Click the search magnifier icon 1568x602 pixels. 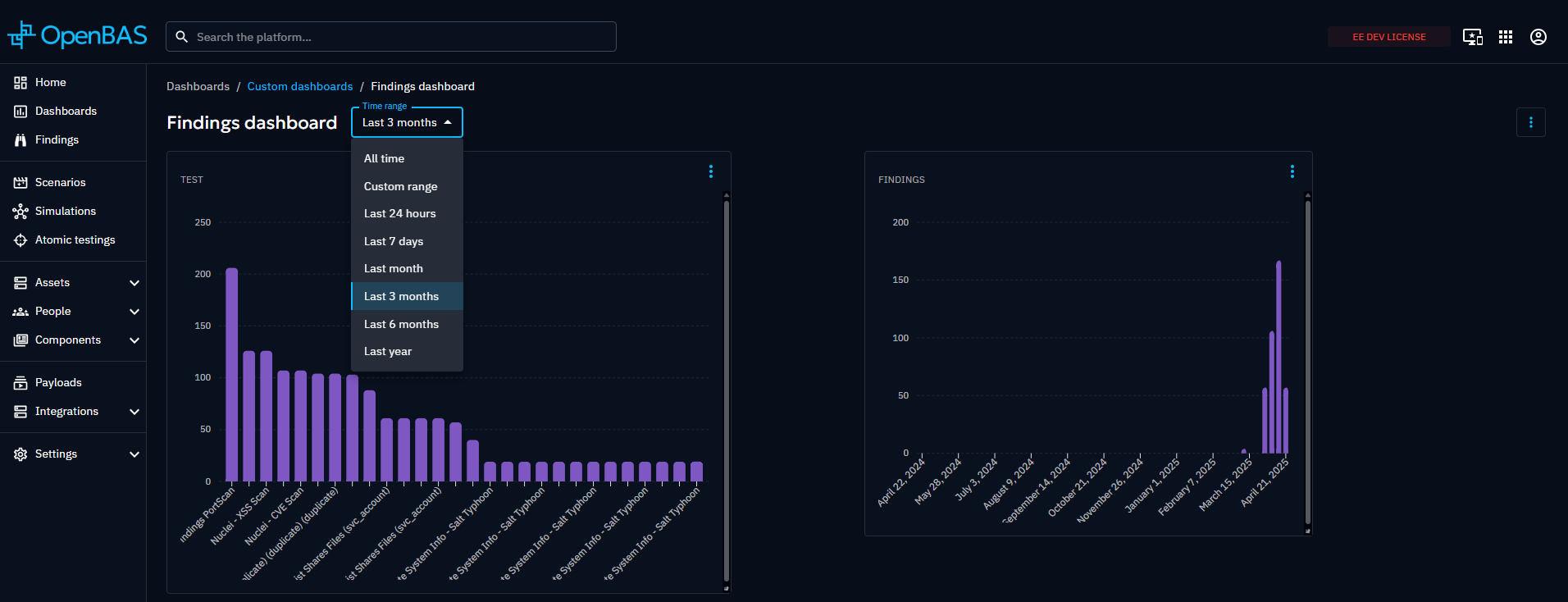click(182, 37)
